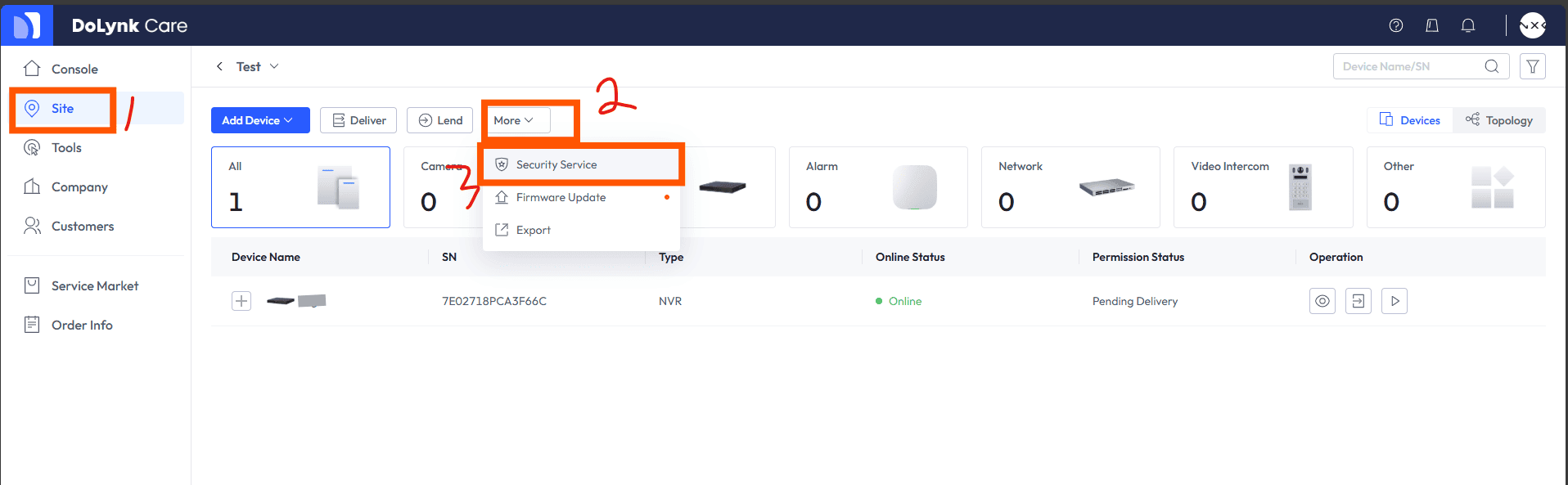This screenshot has height=485, width=1568.
Task: Open the notification bell icon
Action: tap(1468, 25)
